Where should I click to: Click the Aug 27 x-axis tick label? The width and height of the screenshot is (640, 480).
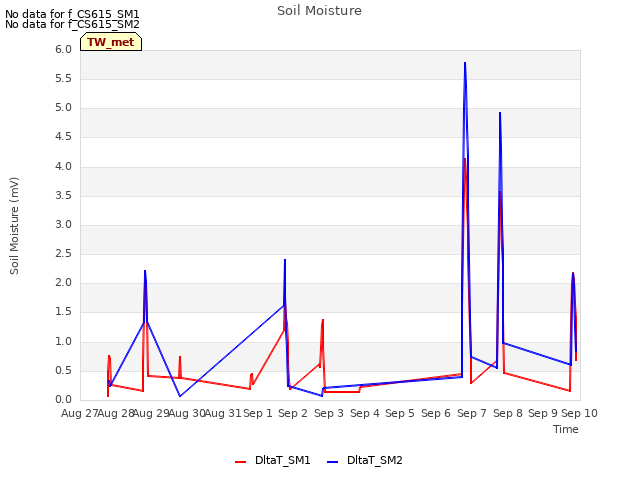click(x=80, y=413)
